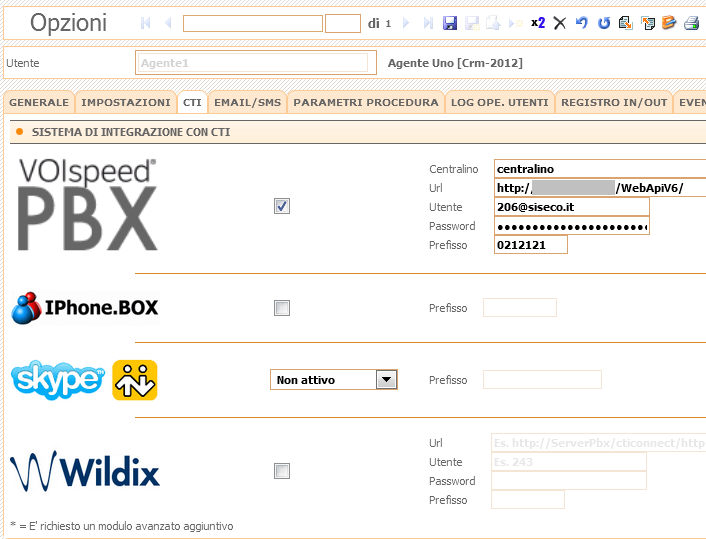
Task: Open the LOG OPE. UTENTI tab
Action: click(x=499, y=102)
